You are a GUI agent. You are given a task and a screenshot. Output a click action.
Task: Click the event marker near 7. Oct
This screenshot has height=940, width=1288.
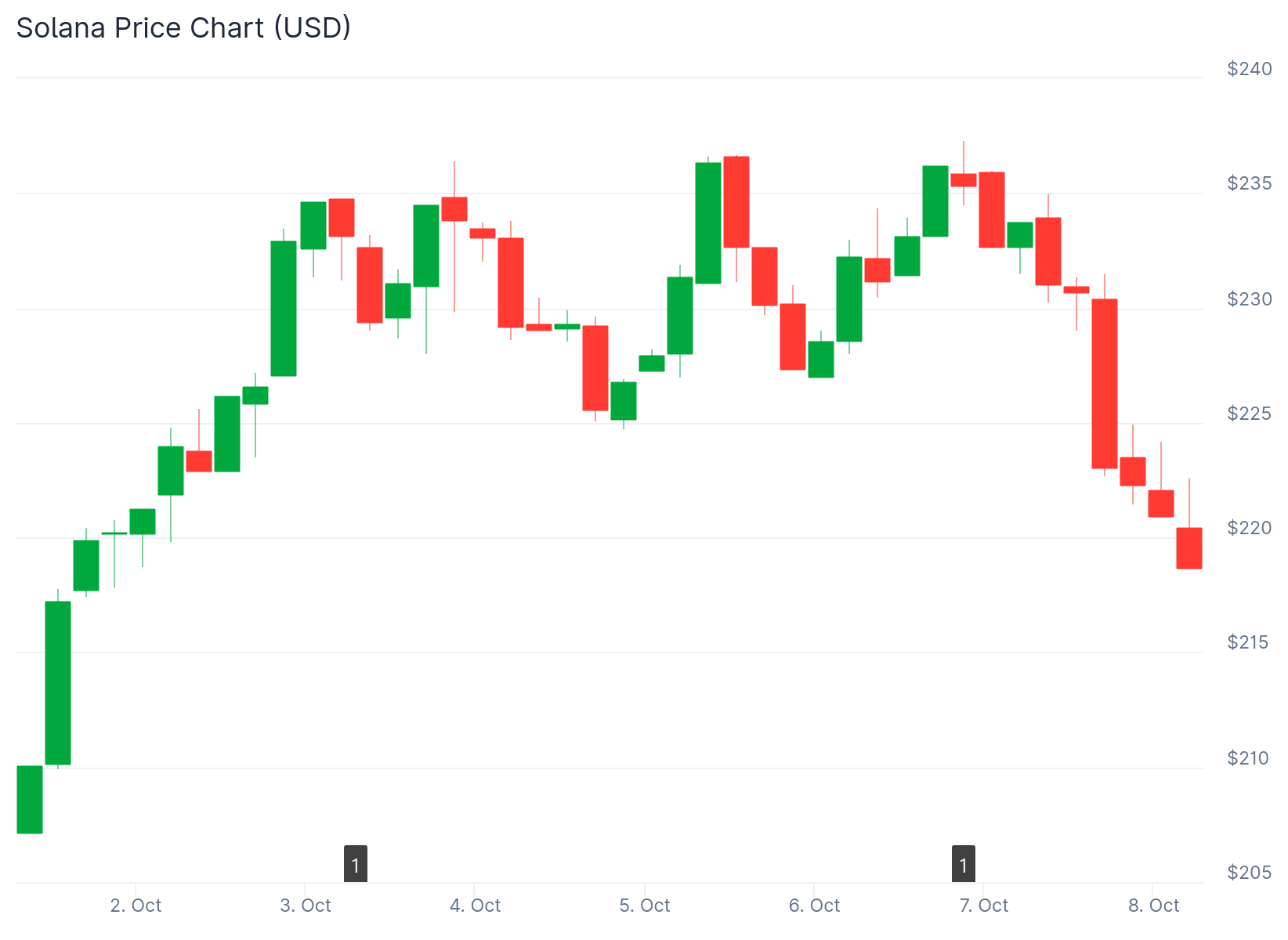[x=964, y=864]
